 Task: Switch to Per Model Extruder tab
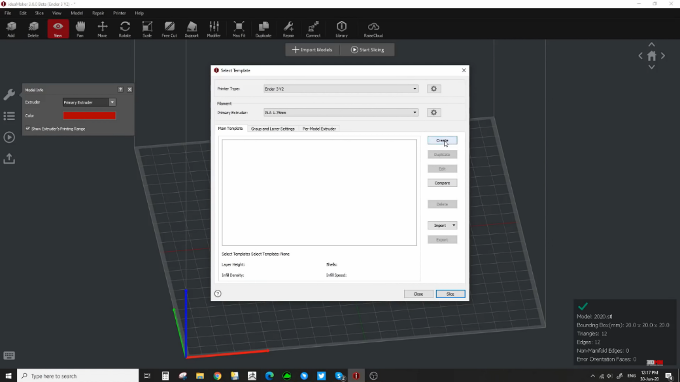(320, 129)
